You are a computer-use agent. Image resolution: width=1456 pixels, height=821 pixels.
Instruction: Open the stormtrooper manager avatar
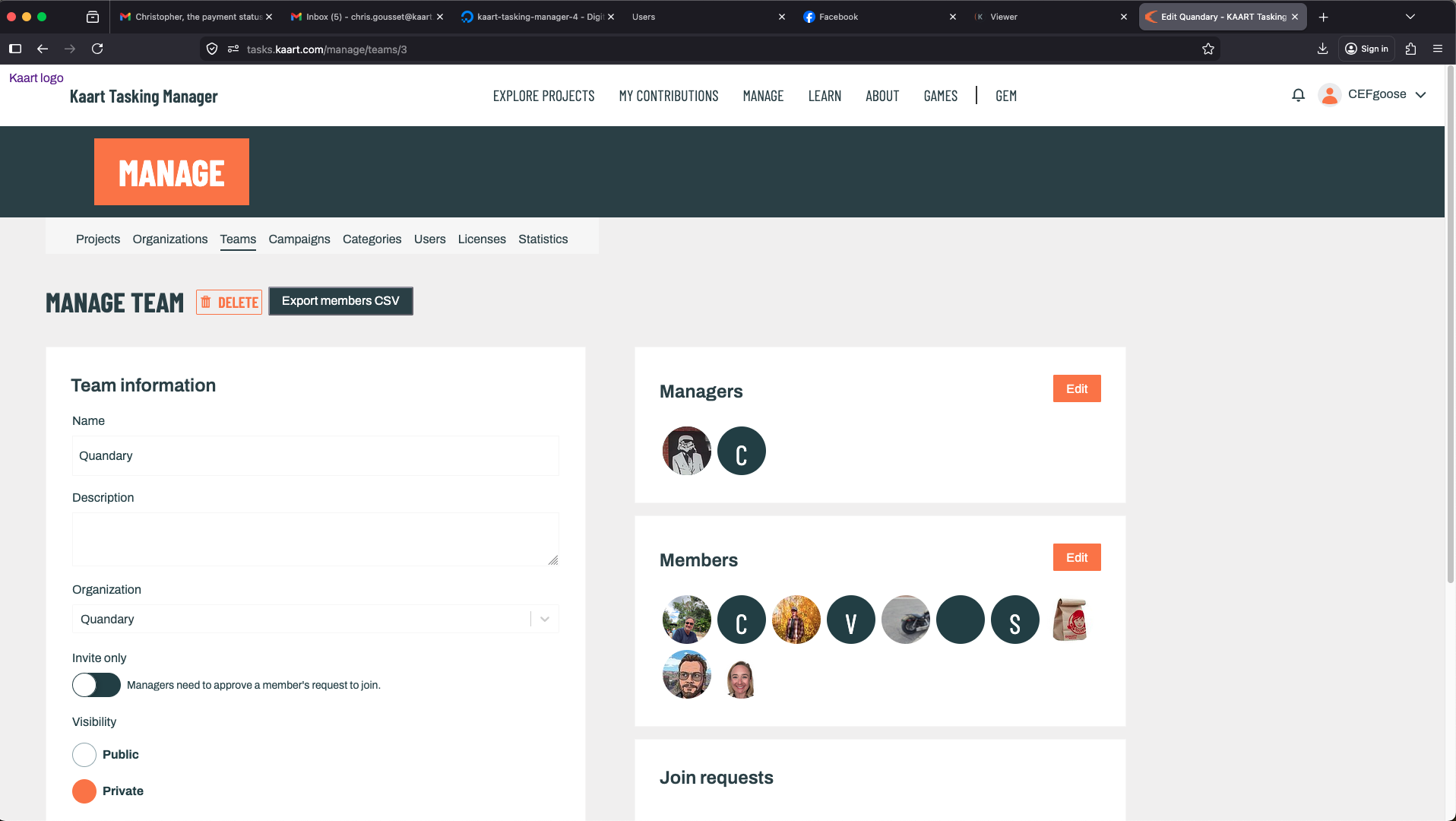(686, 450)
